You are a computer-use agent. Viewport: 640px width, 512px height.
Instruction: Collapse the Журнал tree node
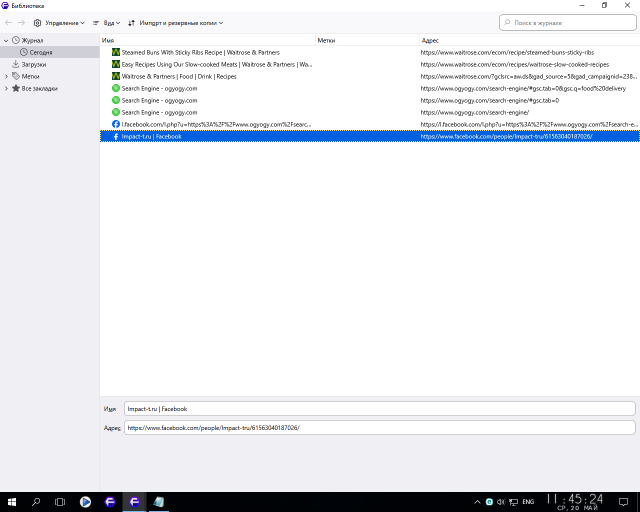(x=6, y=40)
